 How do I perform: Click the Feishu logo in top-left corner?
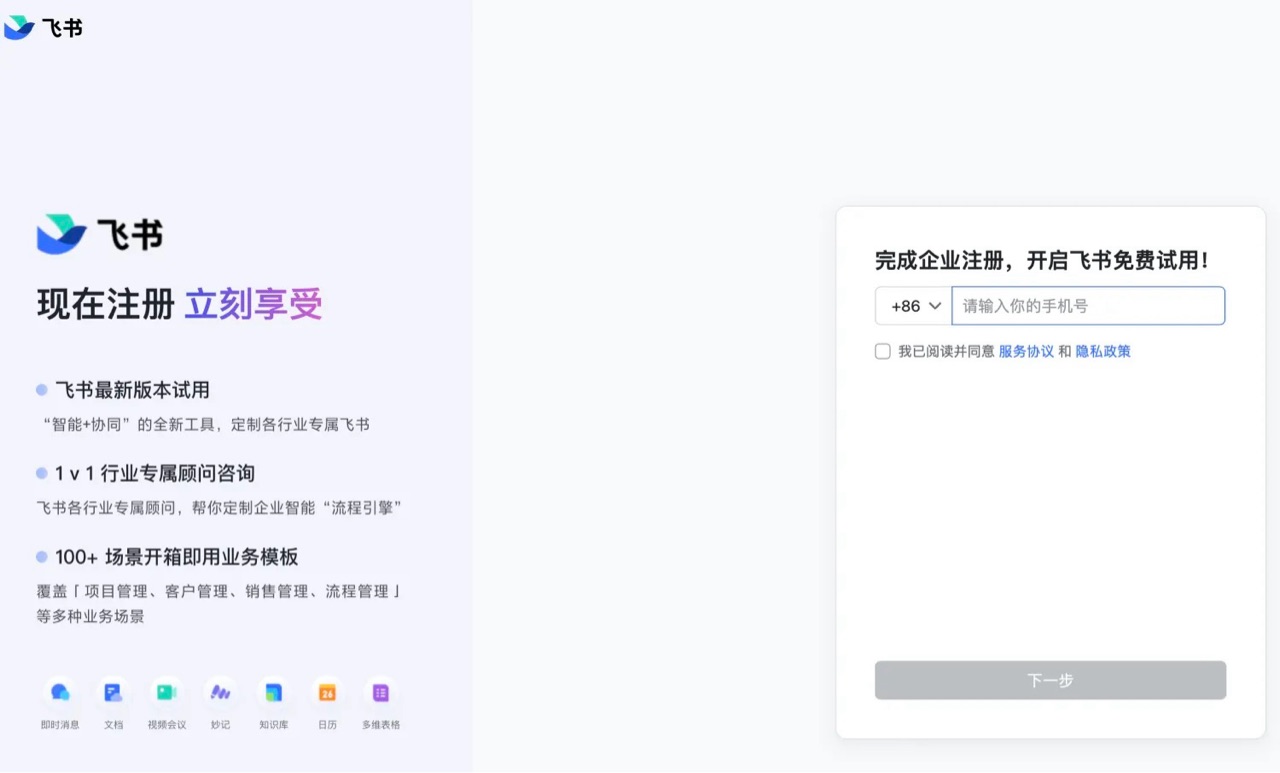click(43, 28)
